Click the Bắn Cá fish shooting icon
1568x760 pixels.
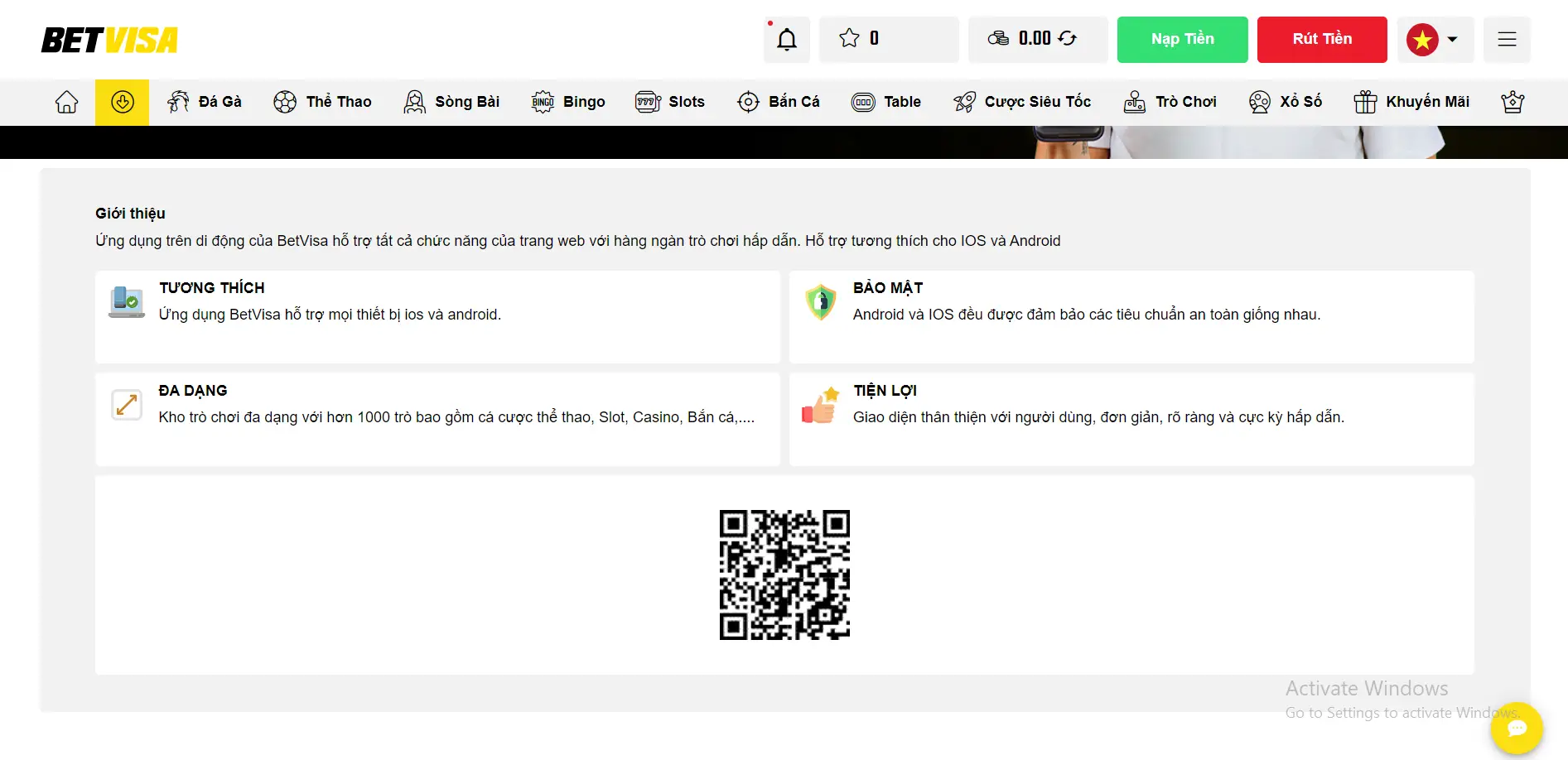tap(748, 101)
